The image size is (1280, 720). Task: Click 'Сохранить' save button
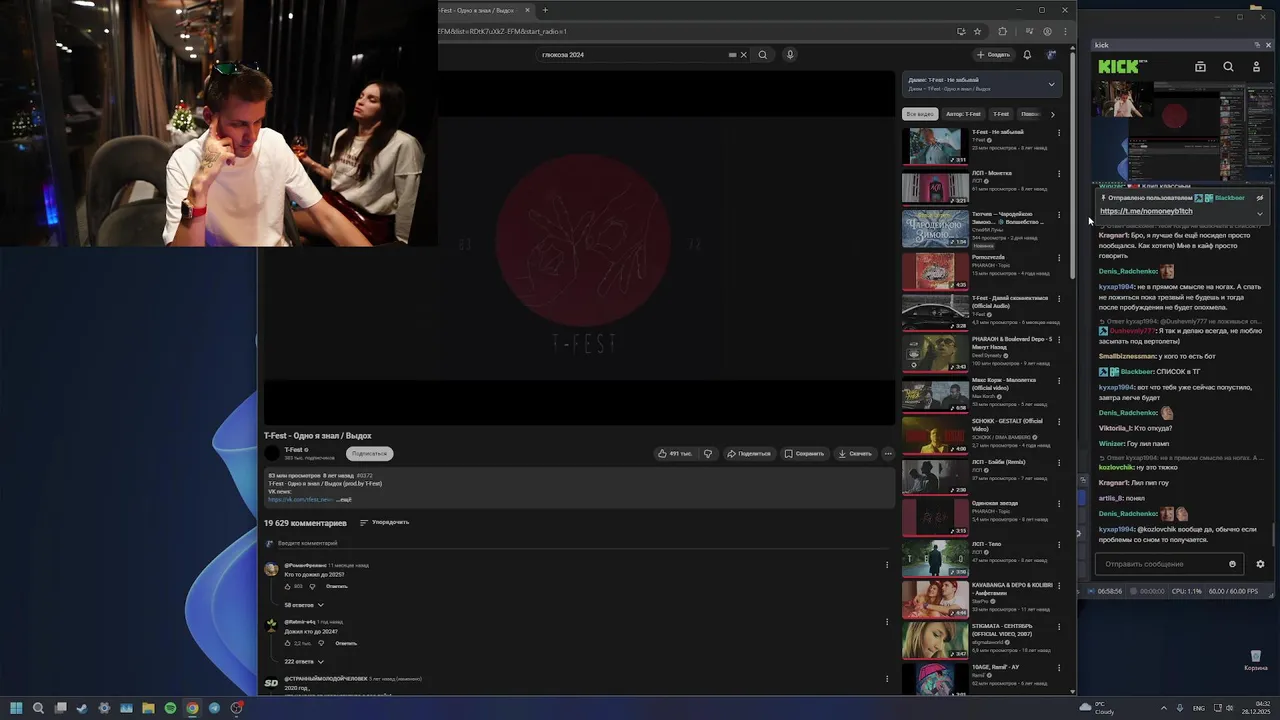click(804, 453)
